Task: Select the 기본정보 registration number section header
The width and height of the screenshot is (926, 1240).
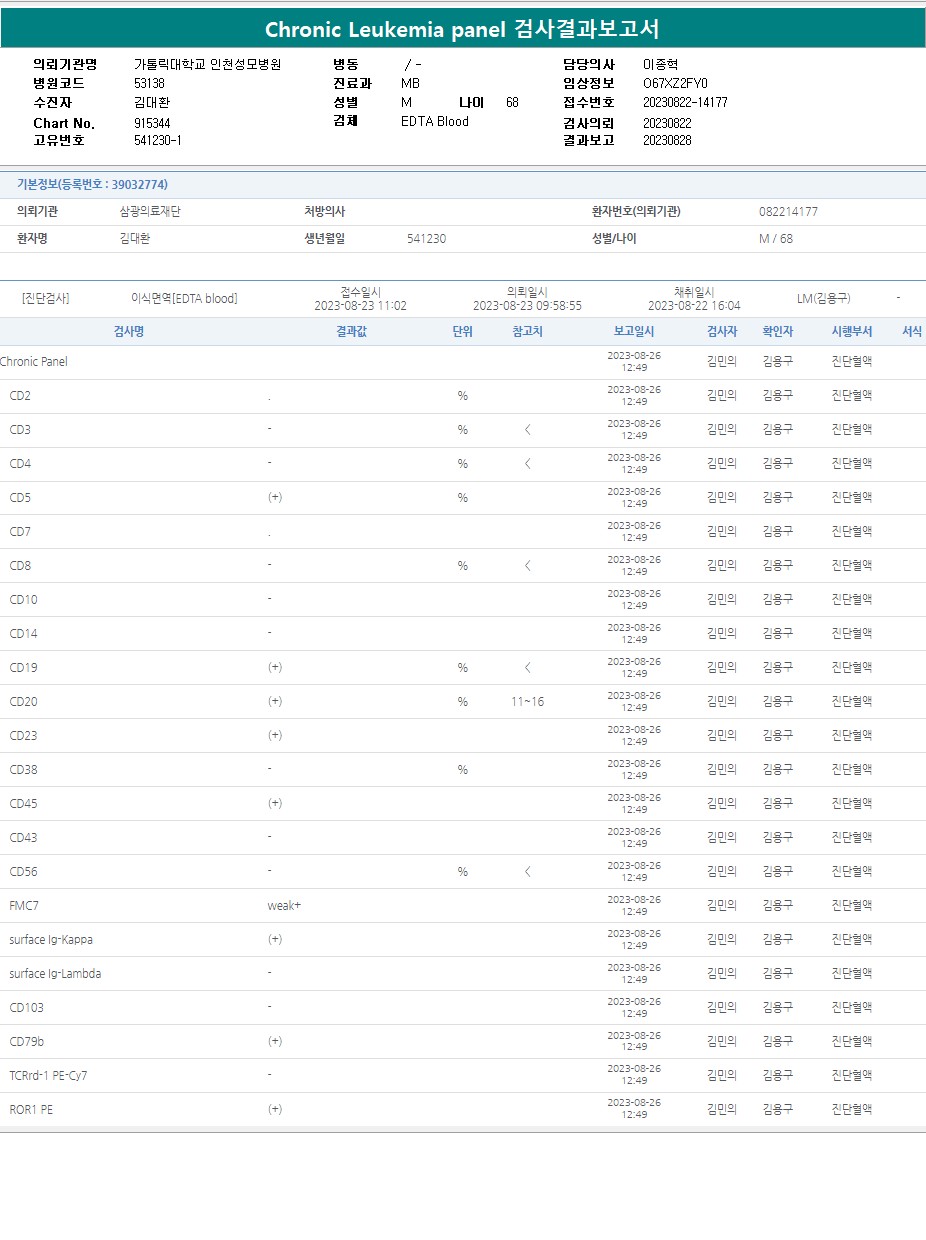Action: (x=92, y=185)
